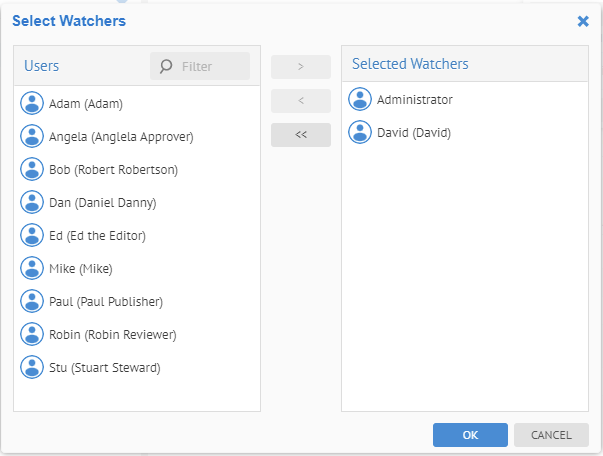Click Dan's user avatar icon
Screen dimensions: 603x456
click(x=32, y=202)
